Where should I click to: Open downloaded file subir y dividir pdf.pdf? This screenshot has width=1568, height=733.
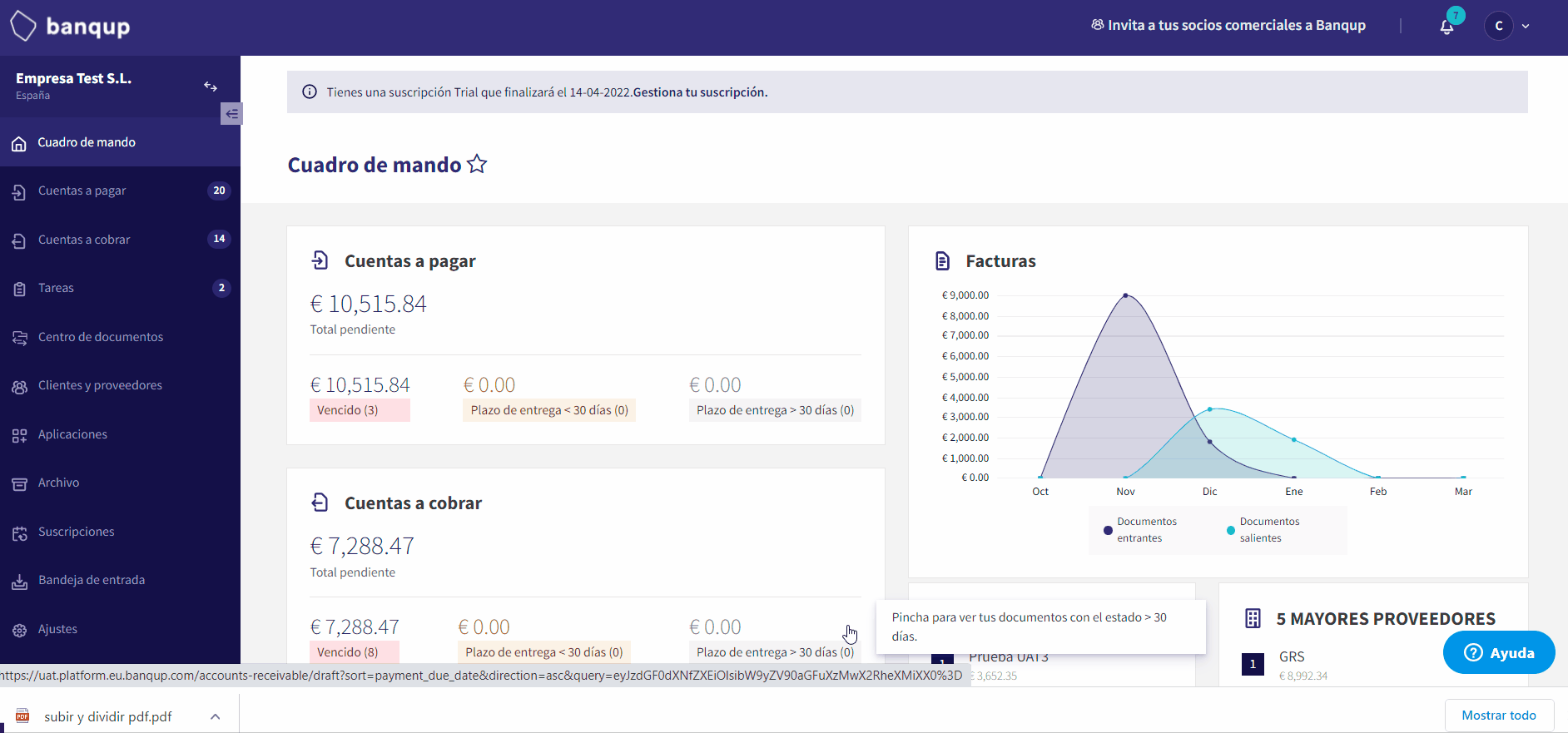tap(107, 716)
